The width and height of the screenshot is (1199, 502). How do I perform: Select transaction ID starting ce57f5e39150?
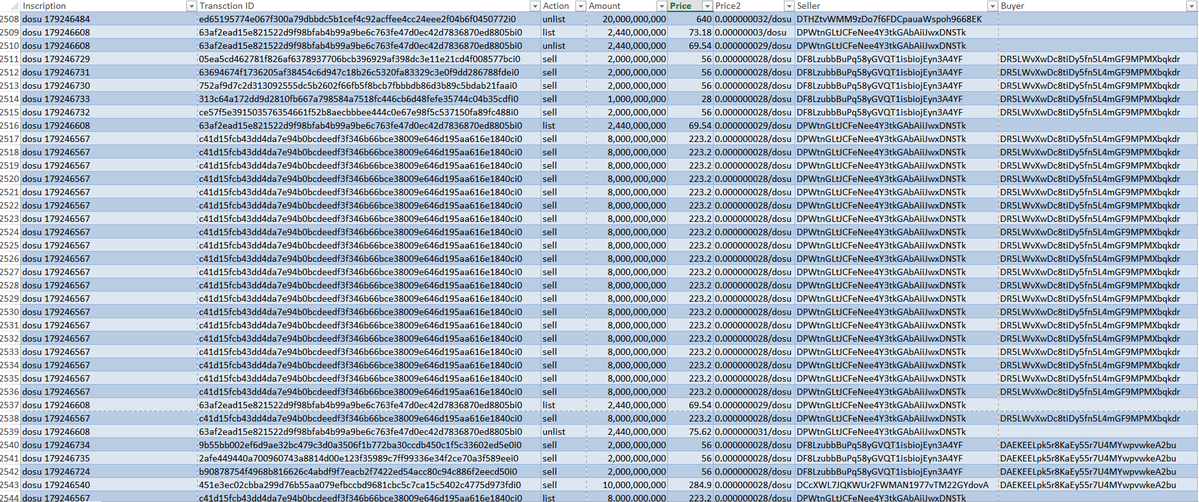(368, 112)
